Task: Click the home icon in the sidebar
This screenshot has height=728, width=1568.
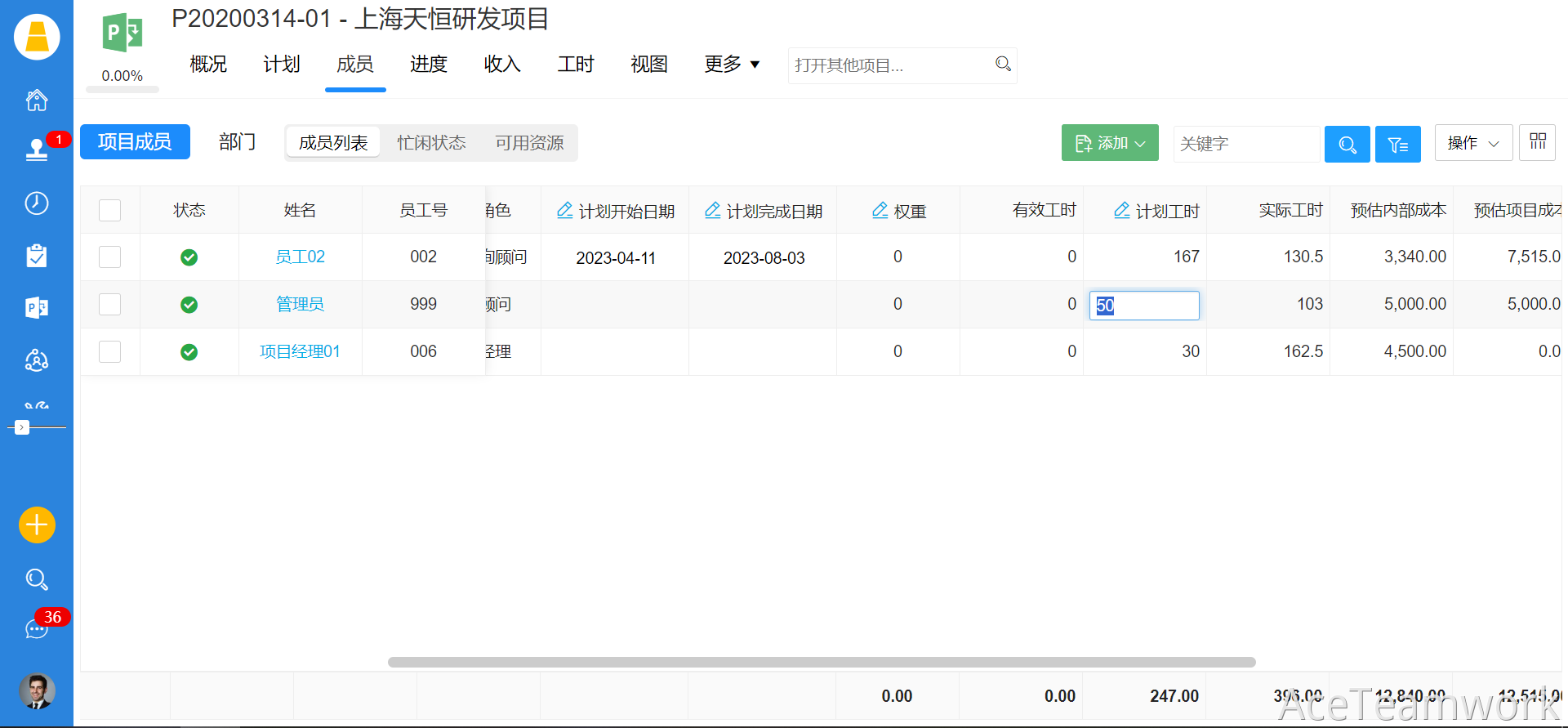Action: pyautogui.click(x=37, y=100)
